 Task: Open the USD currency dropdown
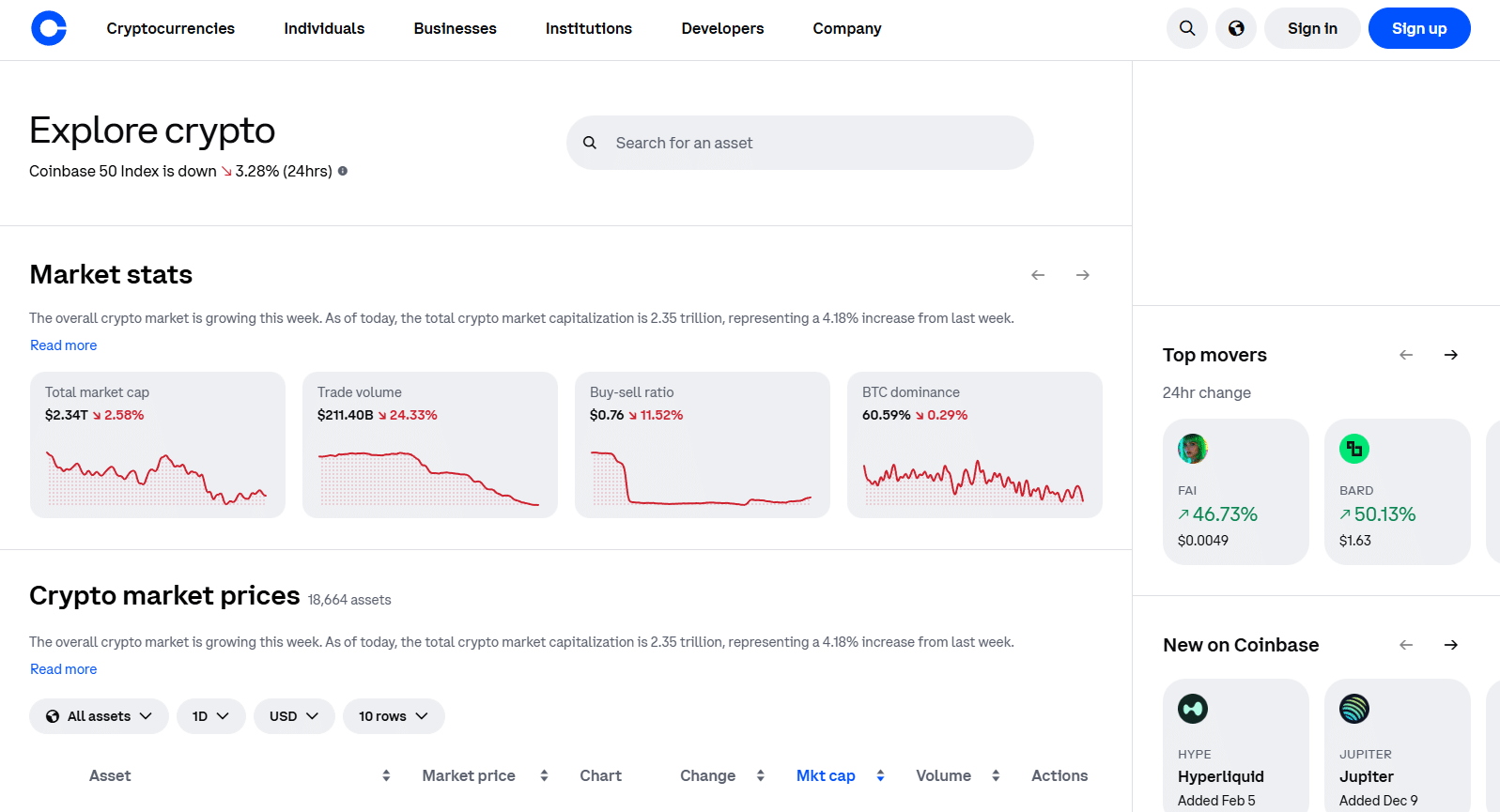pos(294,716)
